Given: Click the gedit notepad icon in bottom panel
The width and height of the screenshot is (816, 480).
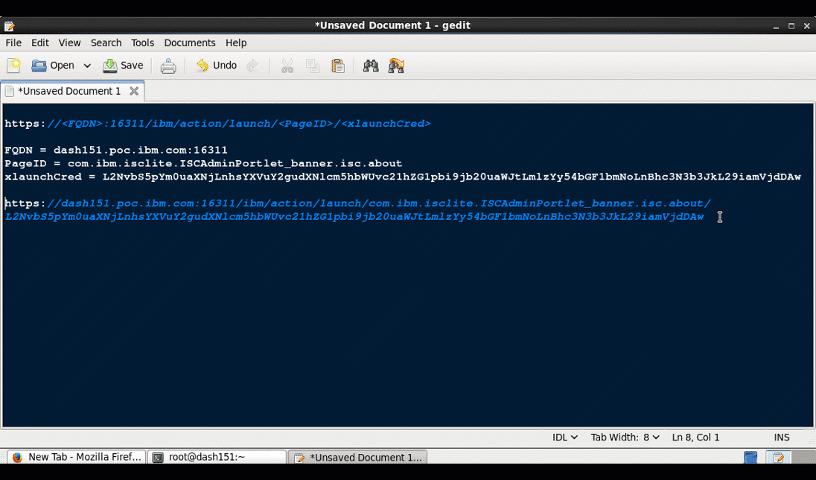Looking at the screenshot, I should coord(778,457).
